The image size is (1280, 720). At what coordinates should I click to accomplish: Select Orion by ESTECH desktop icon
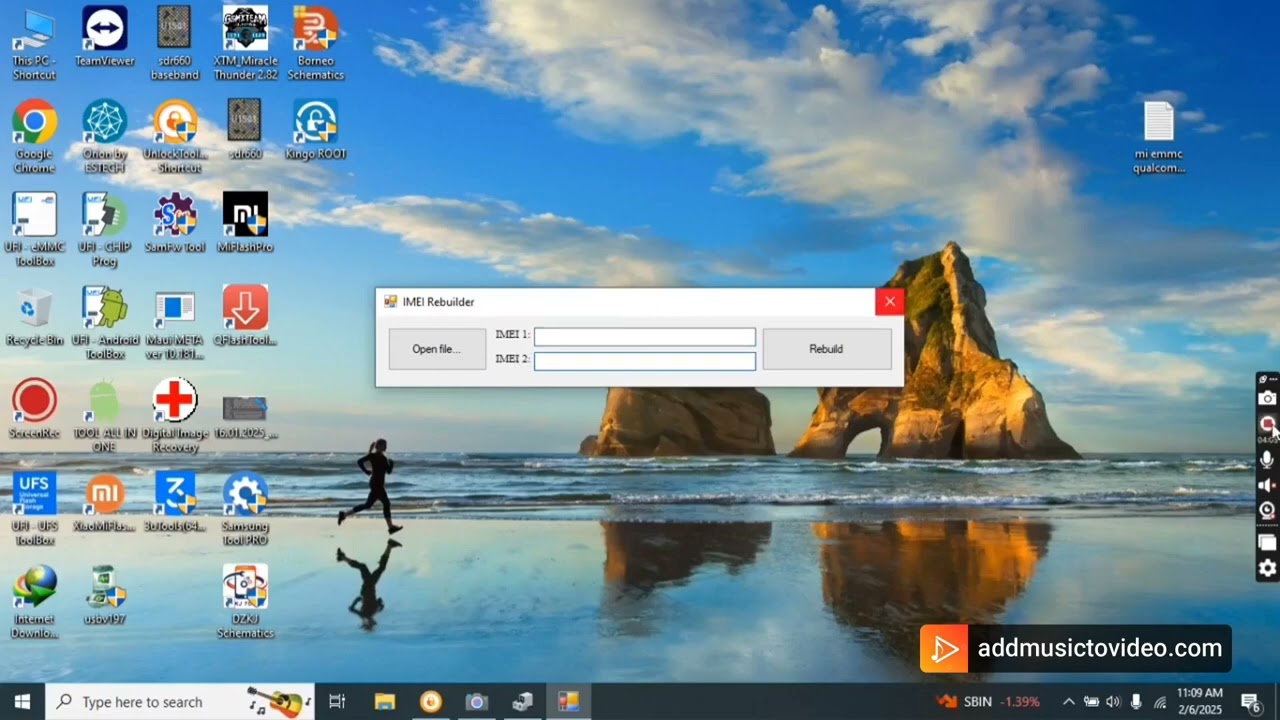[x=105, y=137]
